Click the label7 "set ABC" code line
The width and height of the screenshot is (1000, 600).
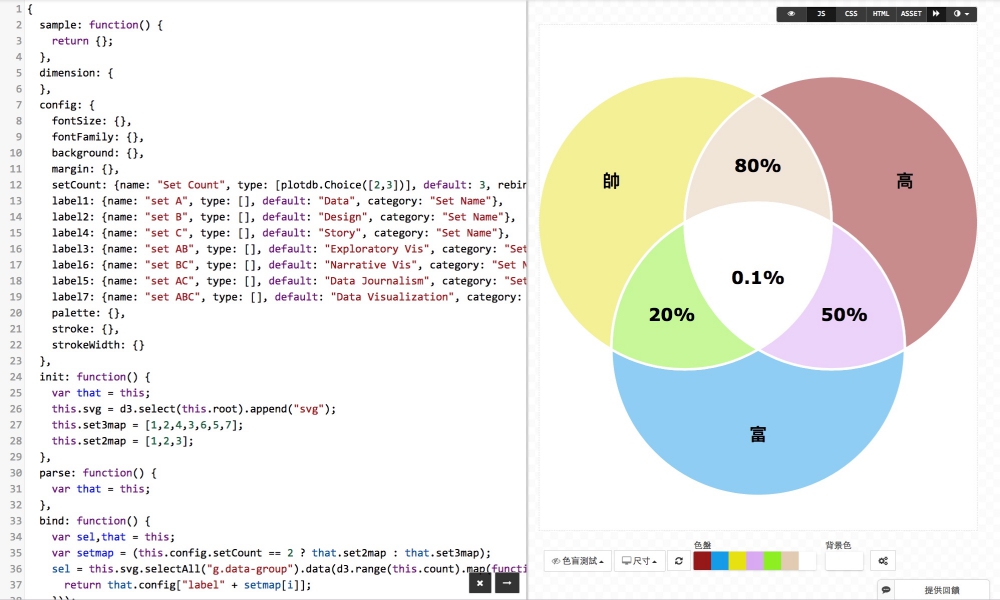[x=289, y=296]
